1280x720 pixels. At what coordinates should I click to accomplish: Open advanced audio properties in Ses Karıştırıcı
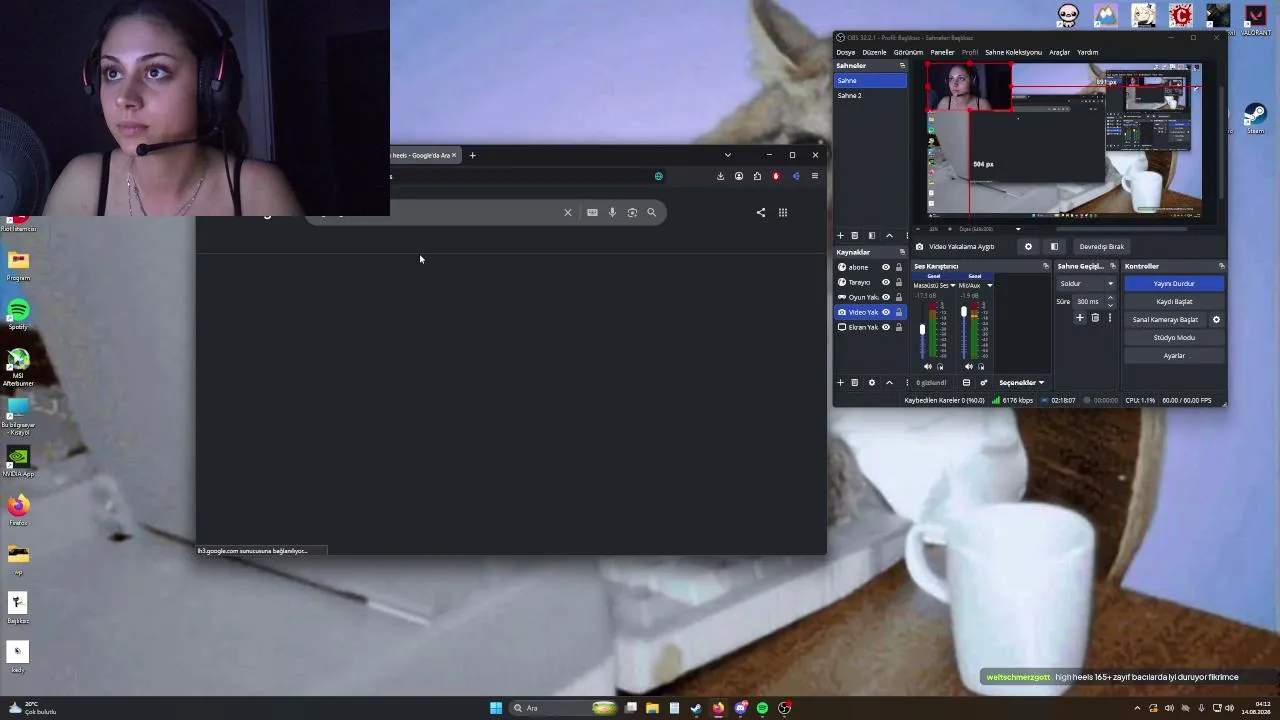(983, 383)
